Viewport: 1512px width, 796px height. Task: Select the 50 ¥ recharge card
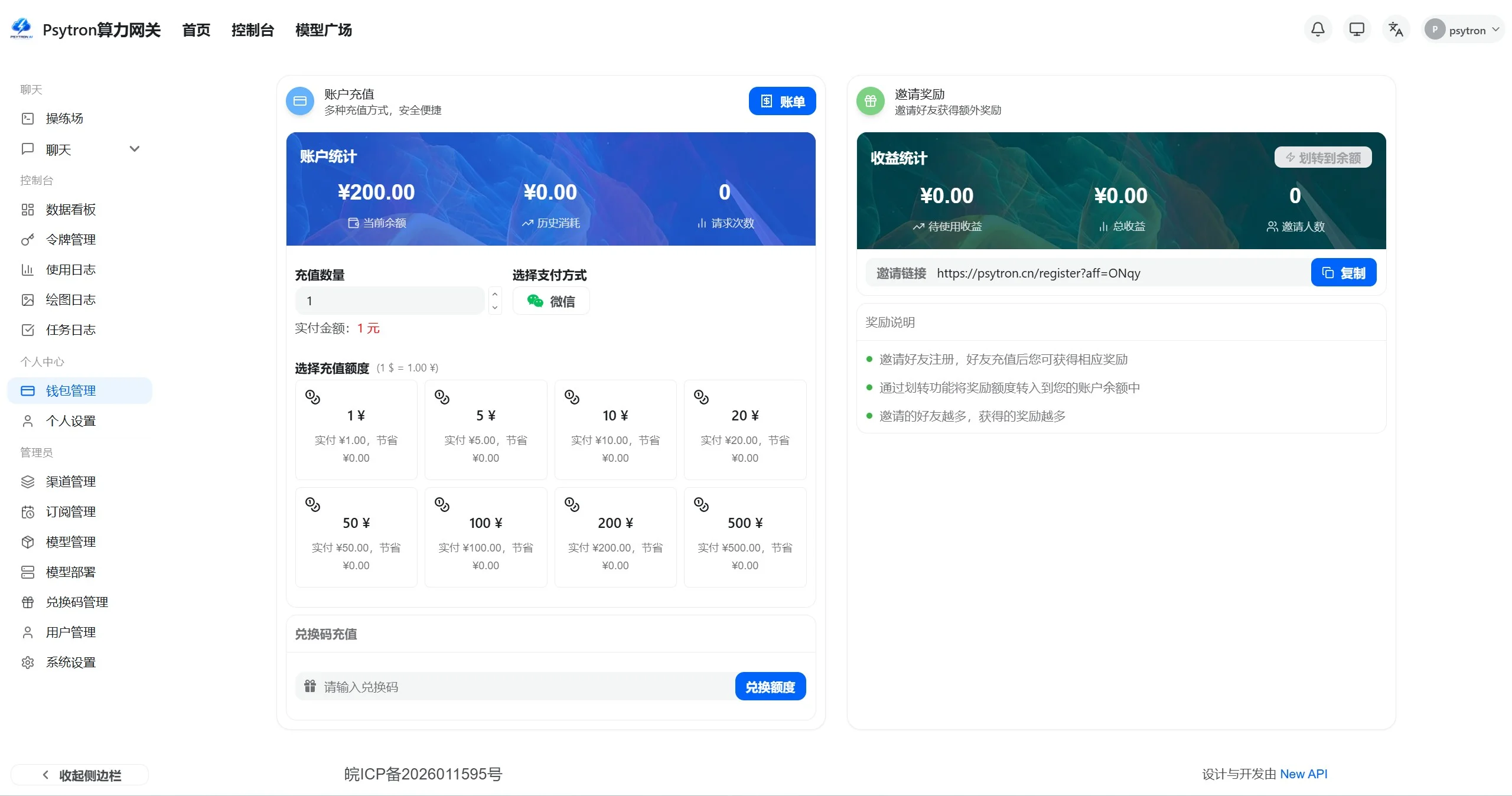[x=356, y=537]
